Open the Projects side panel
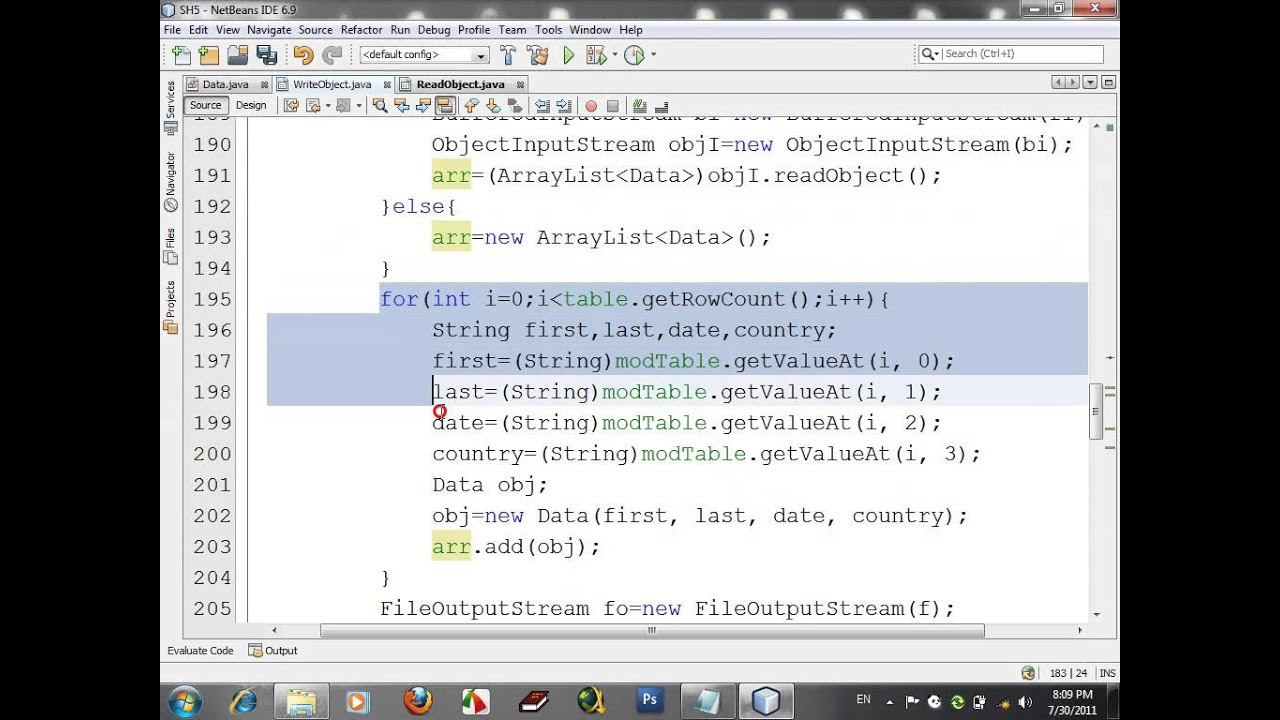Image resolution: width=1280 pixels, height=720 pixels. pyautogui.click(x=170, y=308)
